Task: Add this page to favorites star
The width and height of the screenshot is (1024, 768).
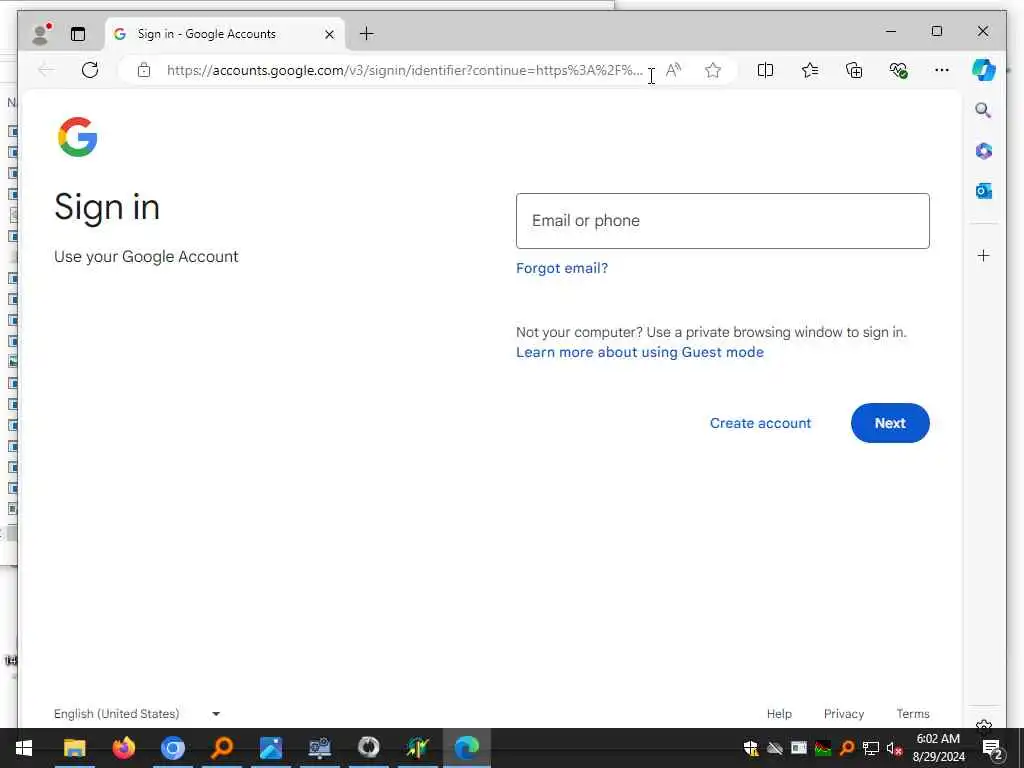Action: click(x=712, y=70)
